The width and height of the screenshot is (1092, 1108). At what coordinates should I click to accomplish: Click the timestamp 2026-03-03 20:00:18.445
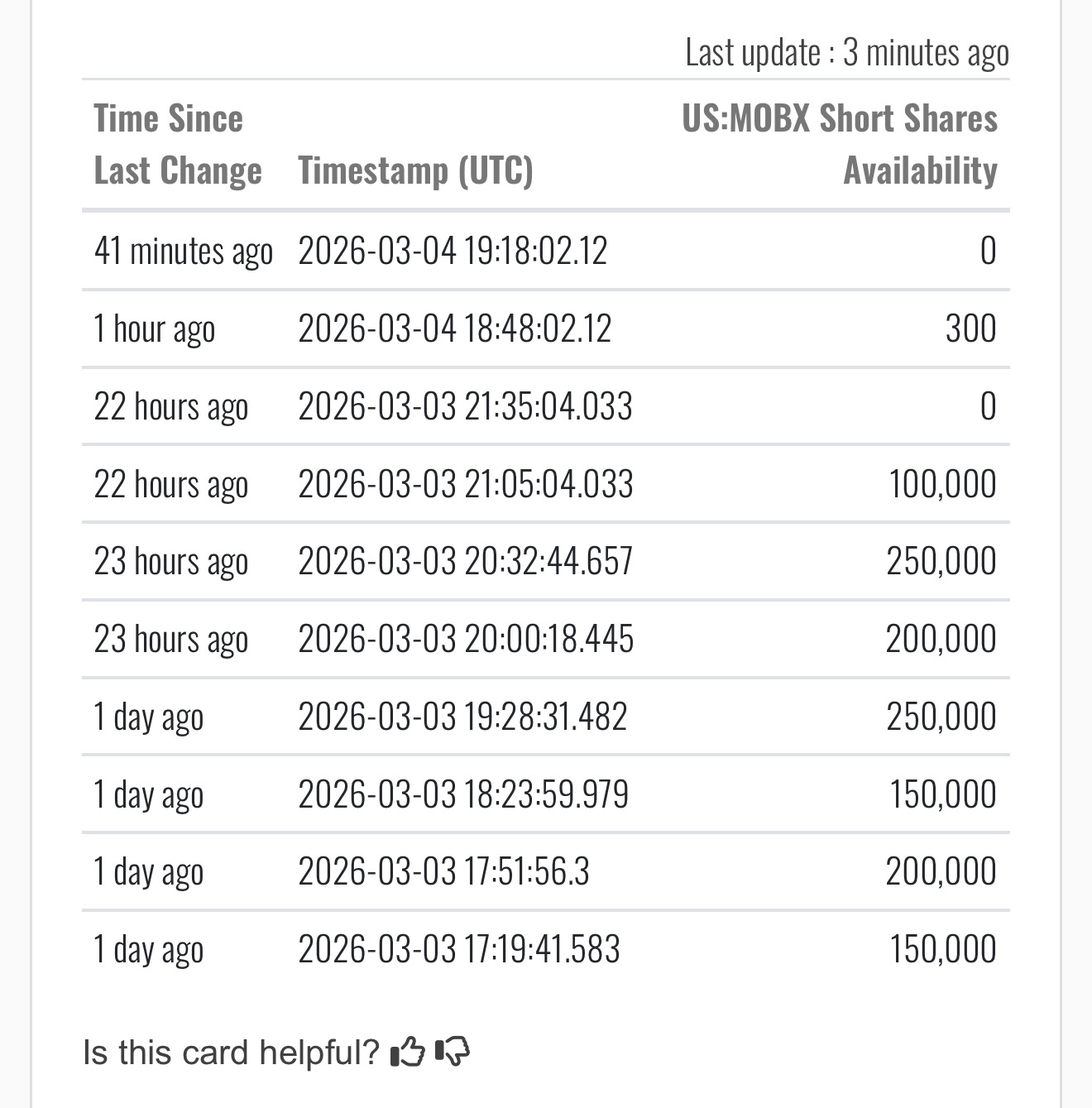point(466,639)
